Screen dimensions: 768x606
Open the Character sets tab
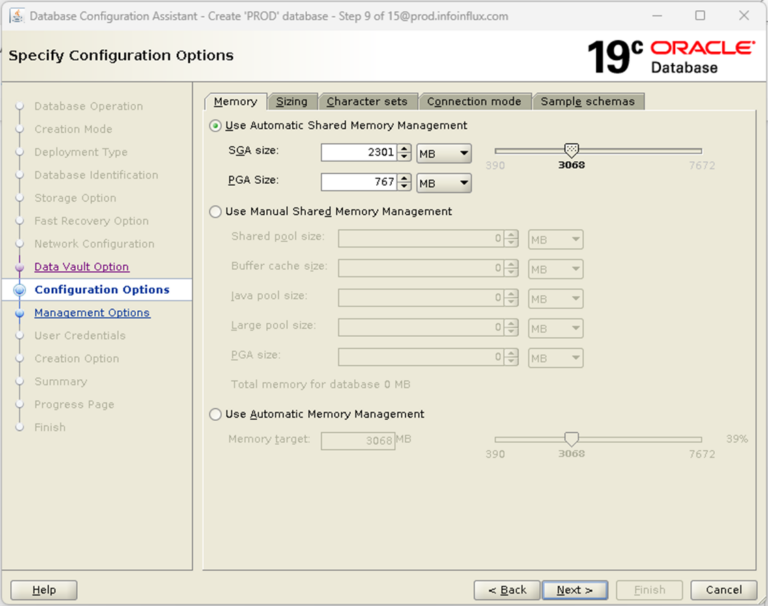click(x=367, y=101)
